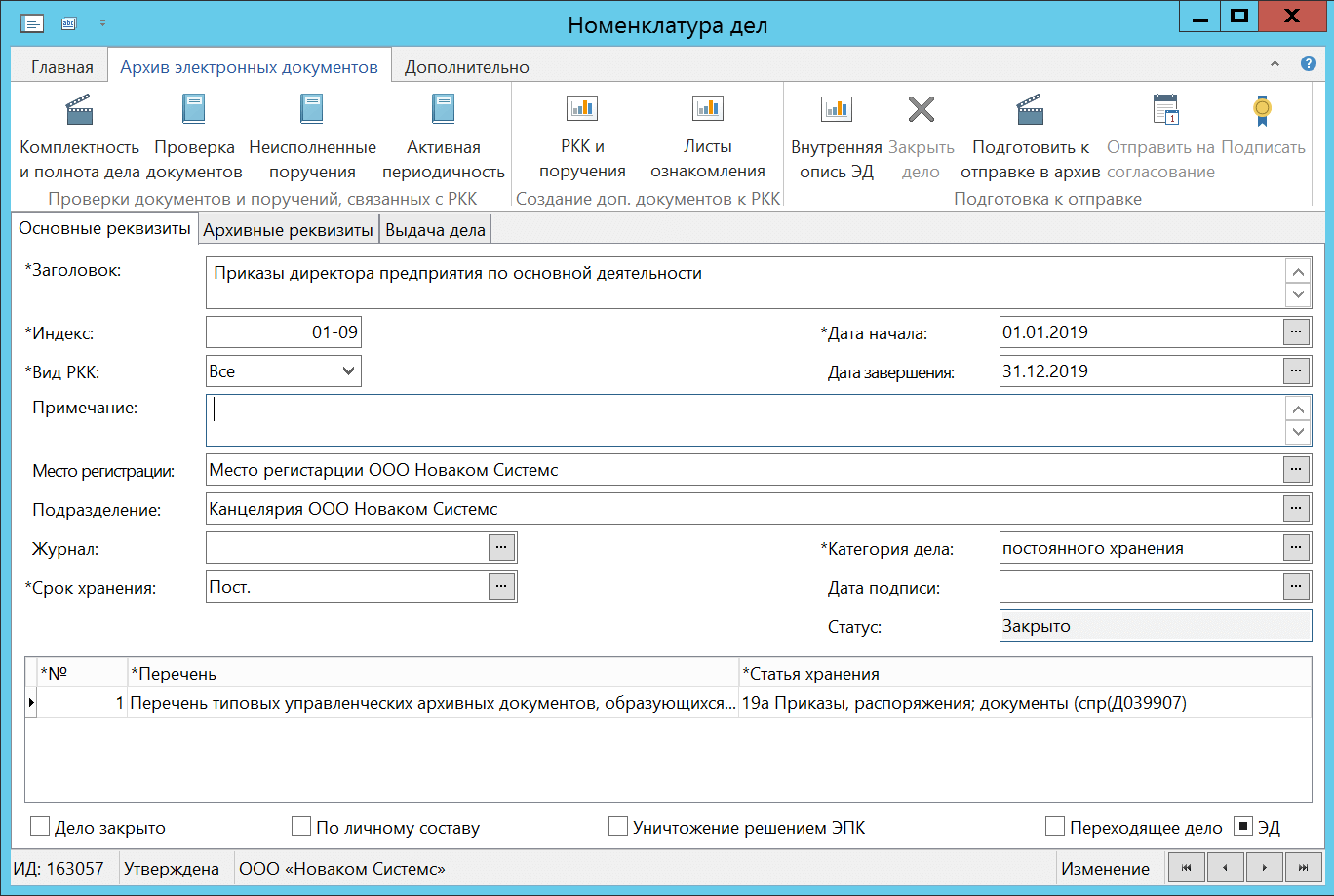Screen dimensions: 1334x896
Task: Click scroll up arrow in Заголовок field
Action: click(1298, 272)
